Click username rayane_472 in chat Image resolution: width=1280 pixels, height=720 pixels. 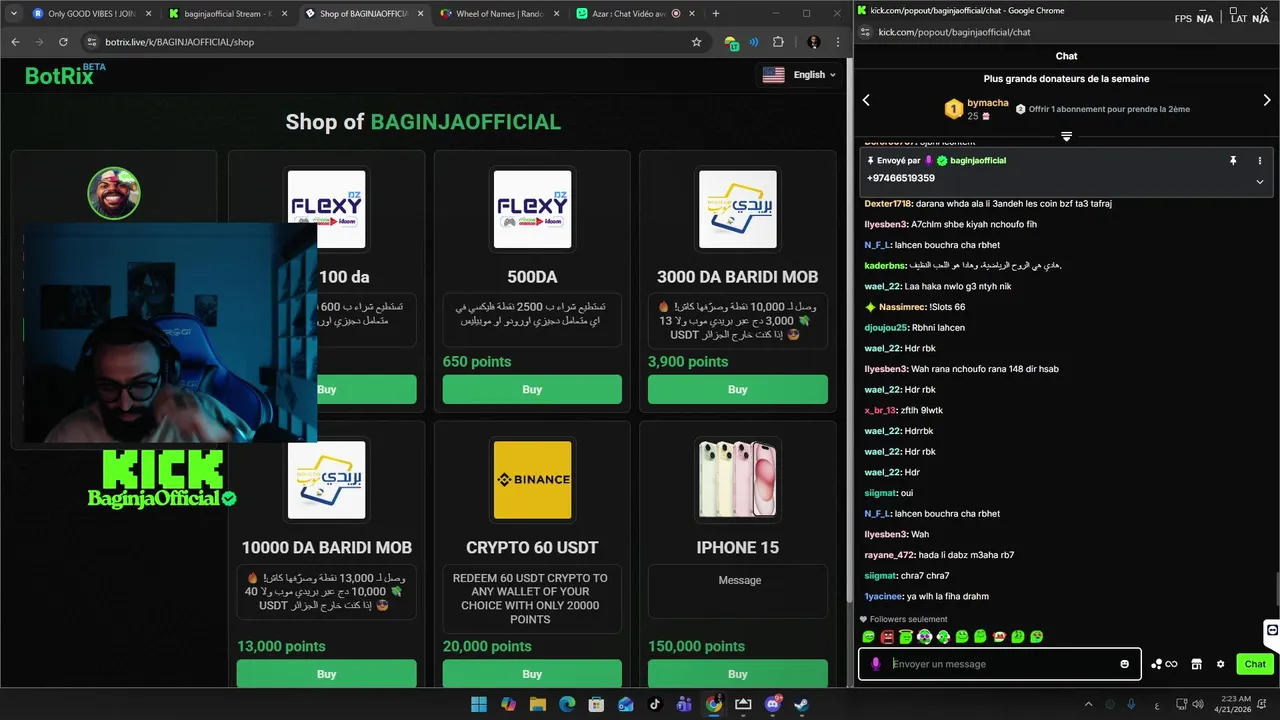pos(889,555)
